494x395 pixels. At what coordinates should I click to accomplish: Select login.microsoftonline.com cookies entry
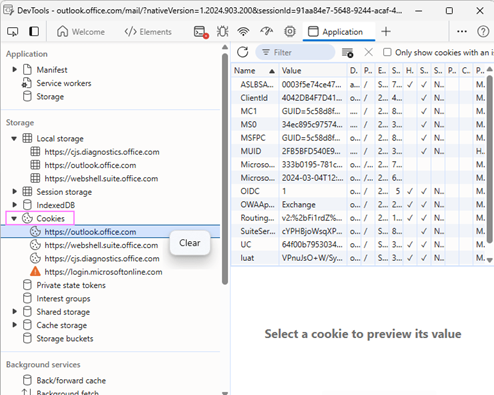(103, 272)
